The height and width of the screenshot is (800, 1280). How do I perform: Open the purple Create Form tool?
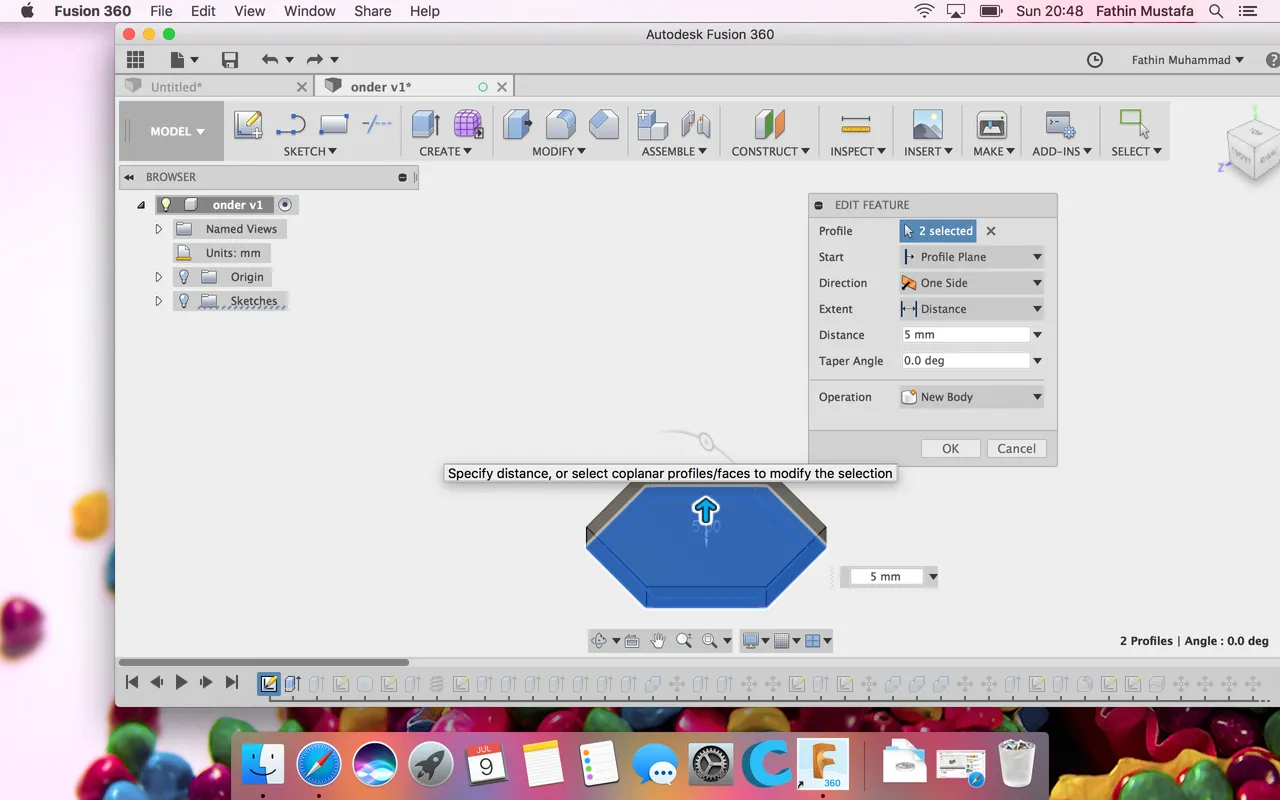pos(468,125)
